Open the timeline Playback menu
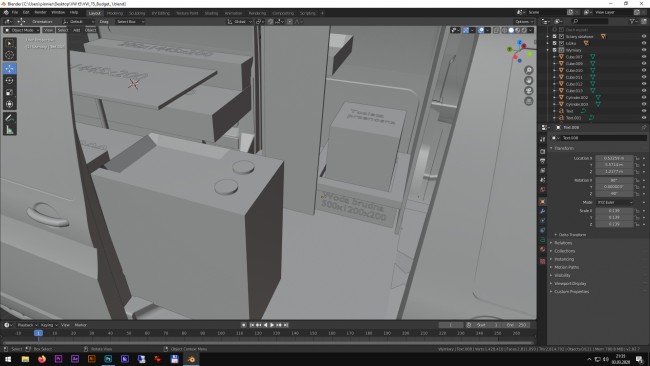The height and width of the screenshot is (366, 650). point(27,325)
